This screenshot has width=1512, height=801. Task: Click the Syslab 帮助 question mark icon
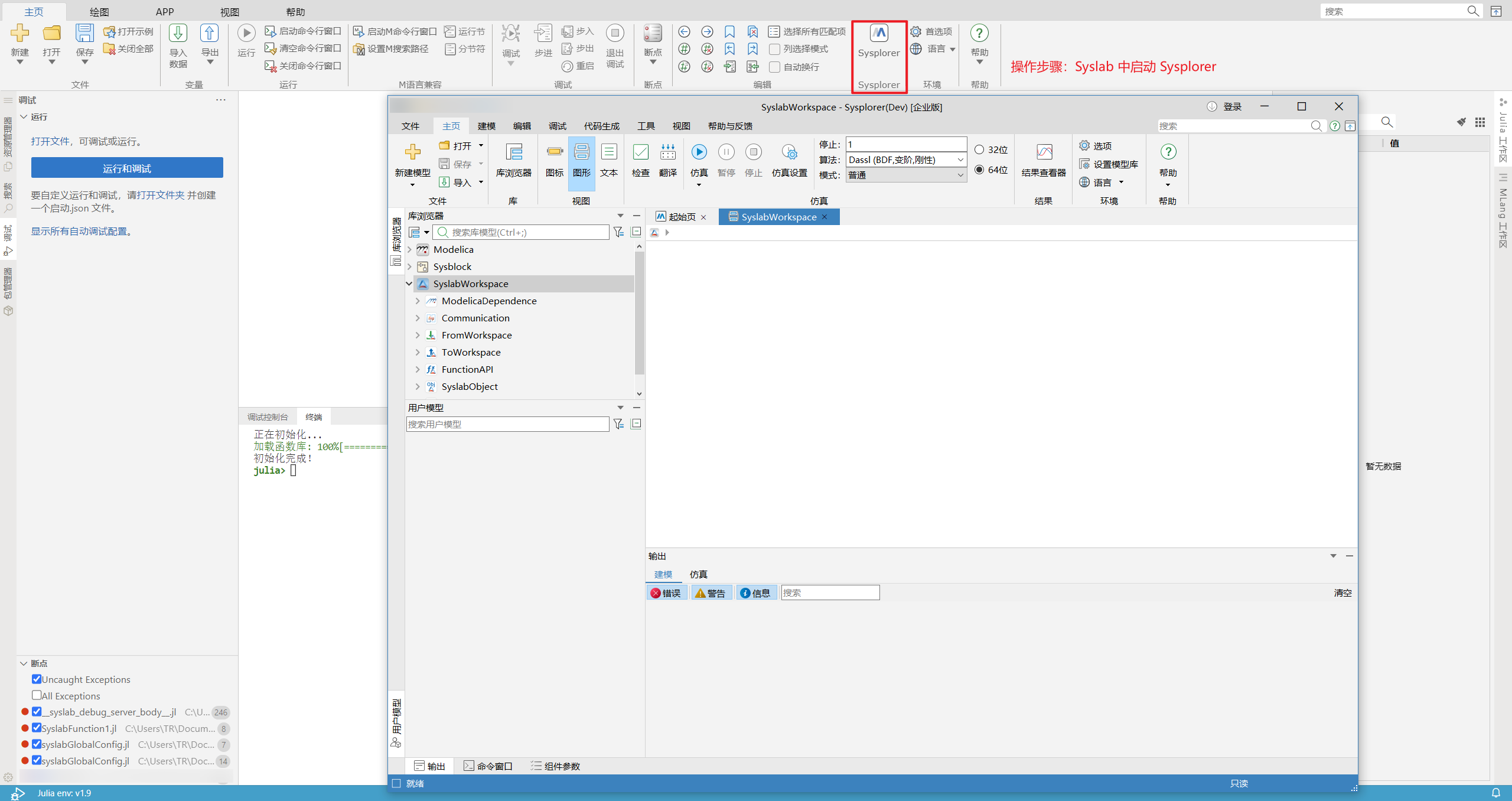coord(979,34)
